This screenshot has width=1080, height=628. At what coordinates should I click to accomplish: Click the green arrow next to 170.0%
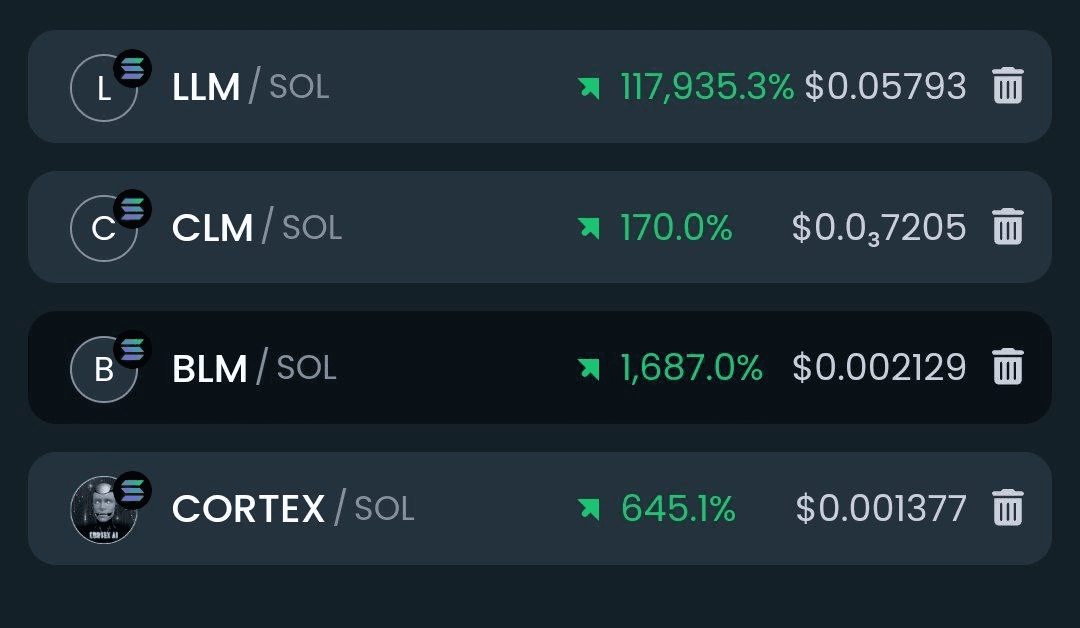coord(590,228)
